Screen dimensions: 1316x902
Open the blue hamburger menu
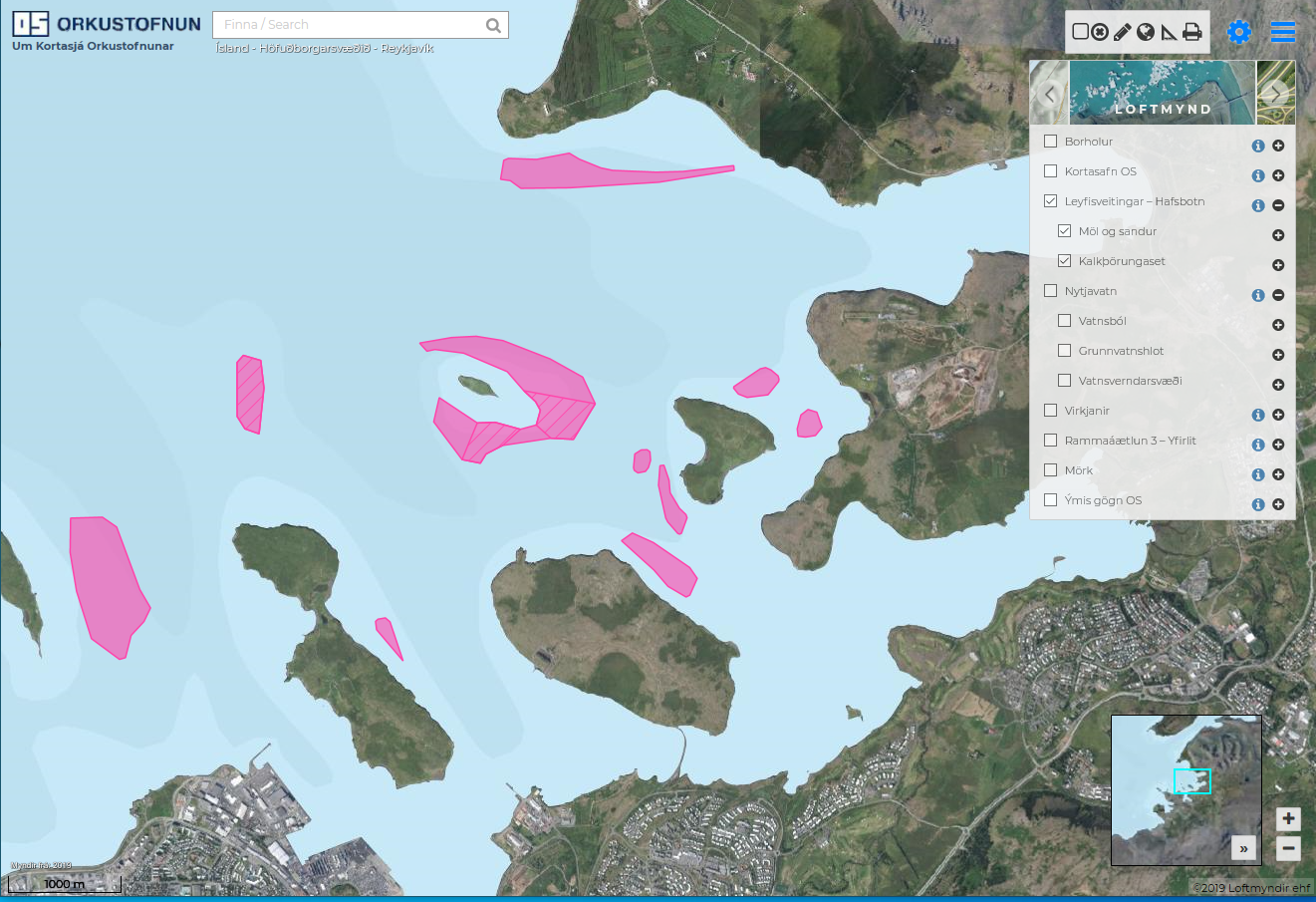pos(1283,32)
